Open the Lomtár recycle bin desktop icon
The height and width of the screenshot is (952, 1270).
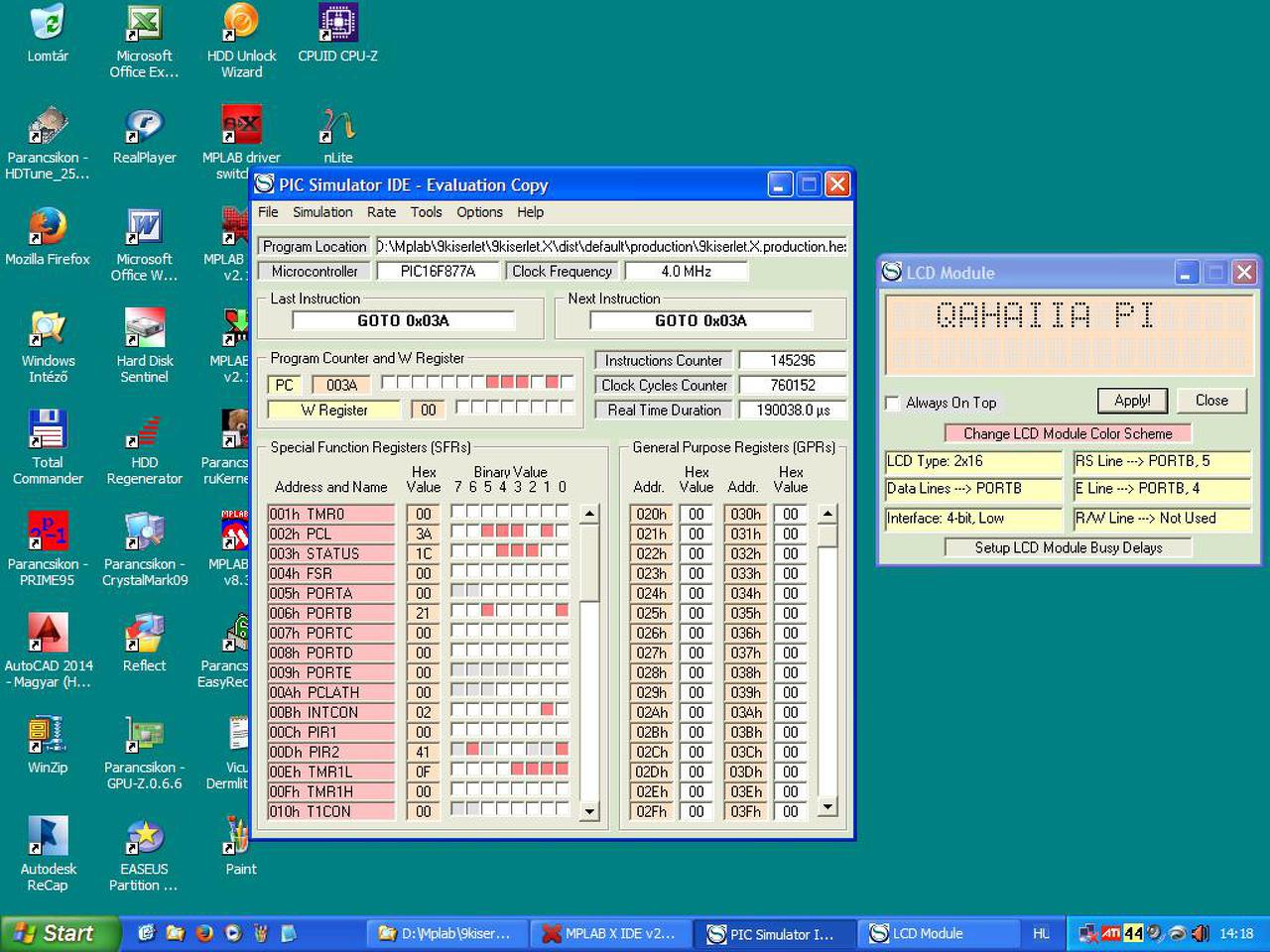[48, 33]
